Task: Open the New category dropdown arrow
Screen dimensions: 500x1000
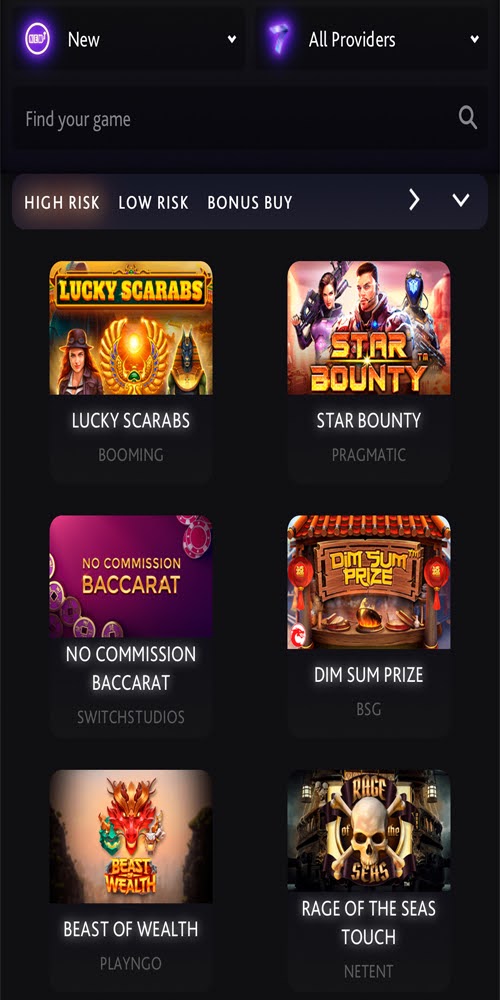Action: (x=232, y=40)
